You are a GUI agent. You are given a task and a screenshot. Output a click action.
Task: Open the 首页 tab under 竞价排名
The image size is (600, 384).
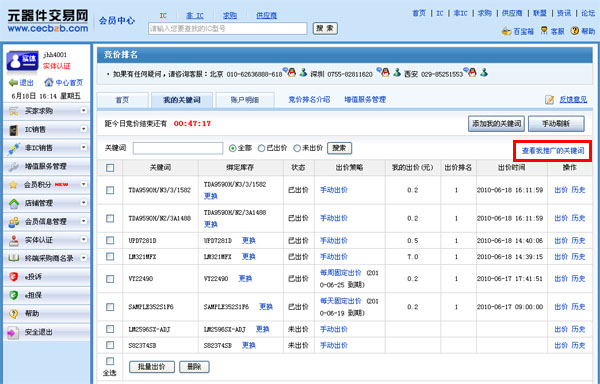122,100
